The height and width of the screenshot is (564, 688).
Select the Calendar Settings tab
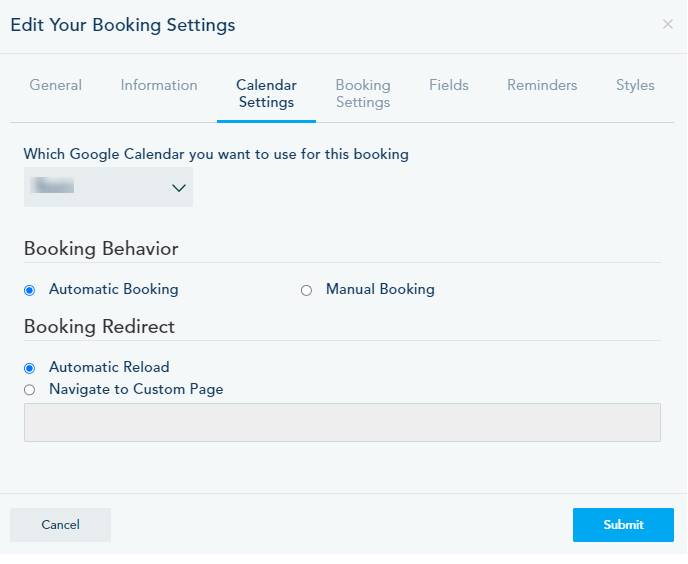(266, 94)
